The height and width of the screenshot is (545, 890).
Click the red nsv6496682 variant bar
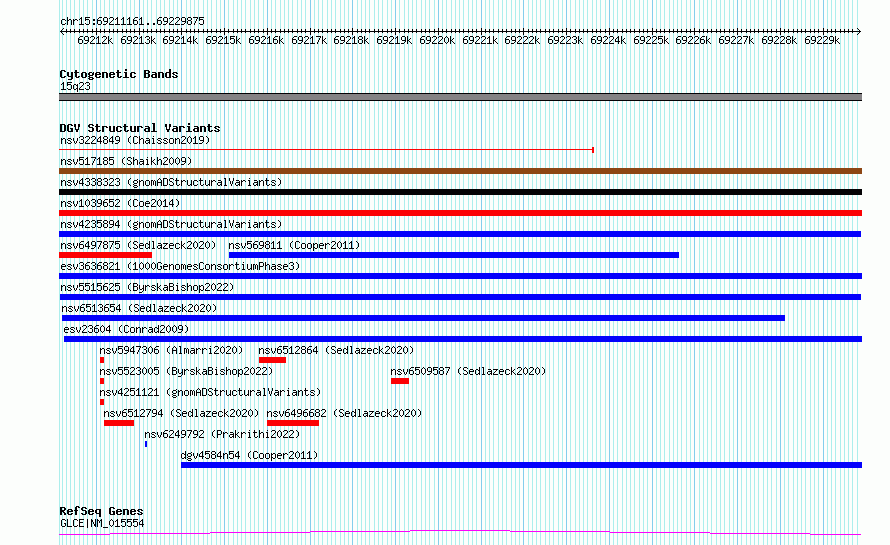pos(293,423)
